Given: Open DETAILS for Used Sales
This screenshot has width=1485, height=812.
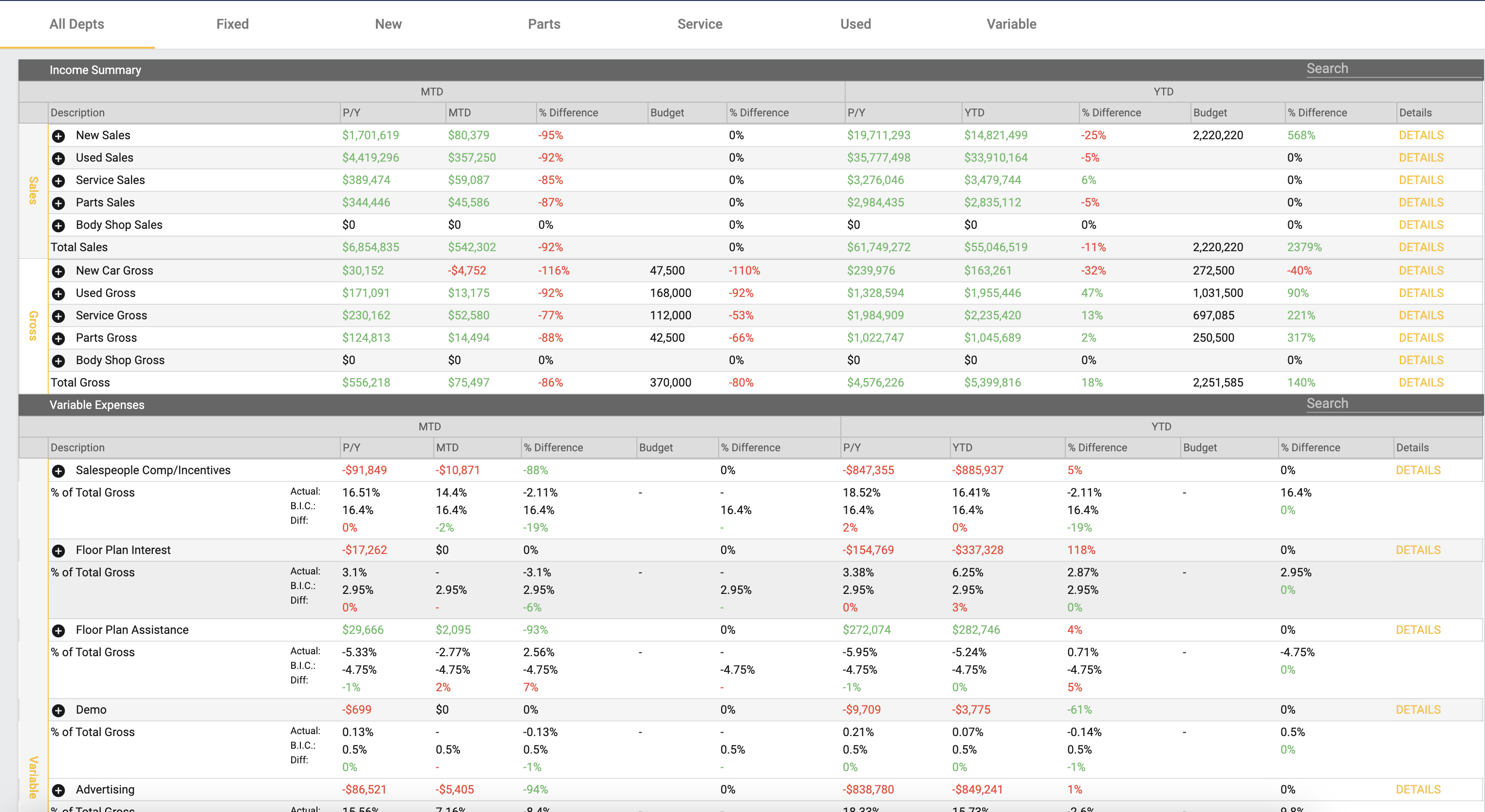Looking at the screenshot, I should 1421,158.
